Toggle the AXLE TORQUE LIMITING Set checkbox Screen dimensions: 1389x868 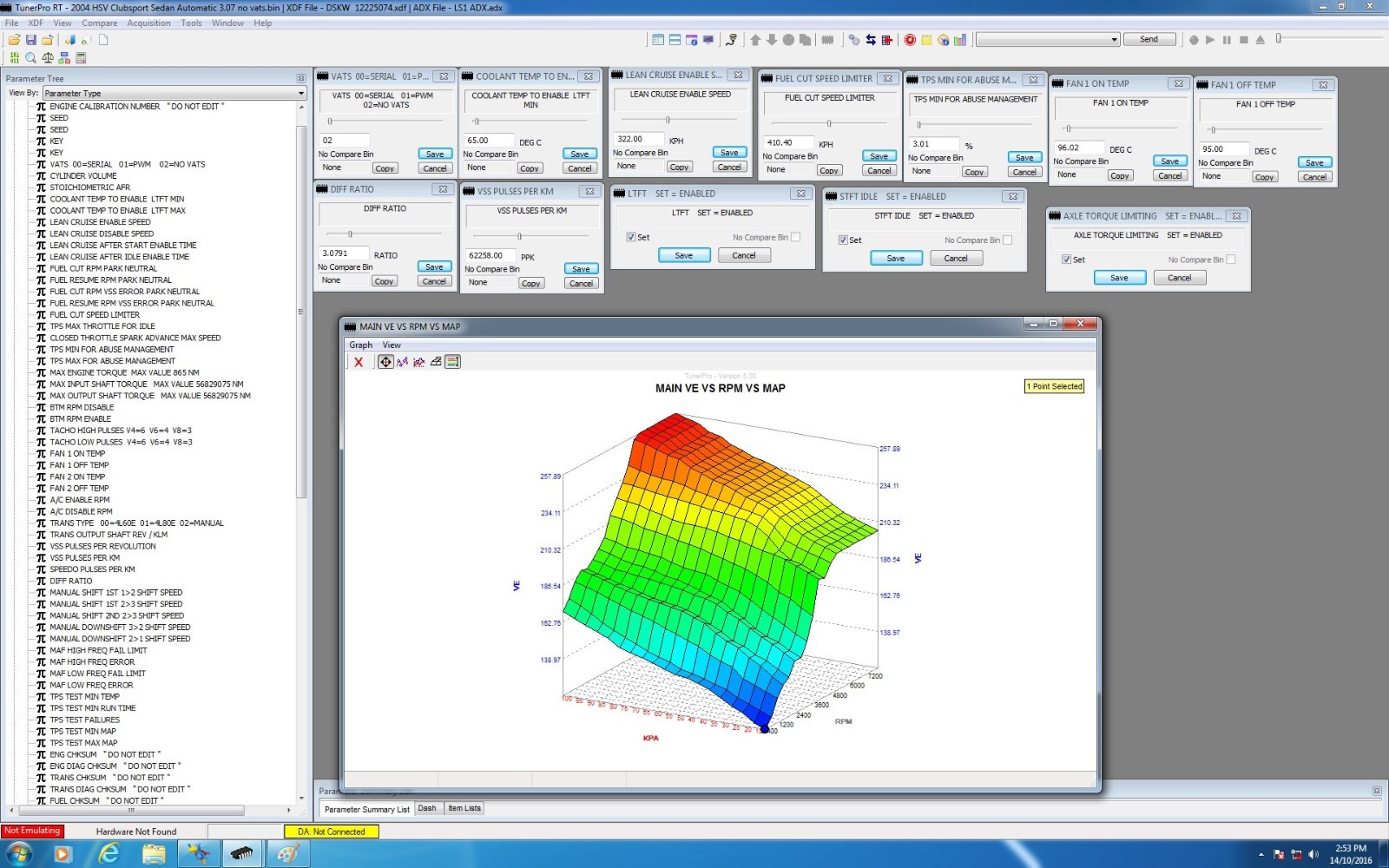click(x=1067, y=260)
